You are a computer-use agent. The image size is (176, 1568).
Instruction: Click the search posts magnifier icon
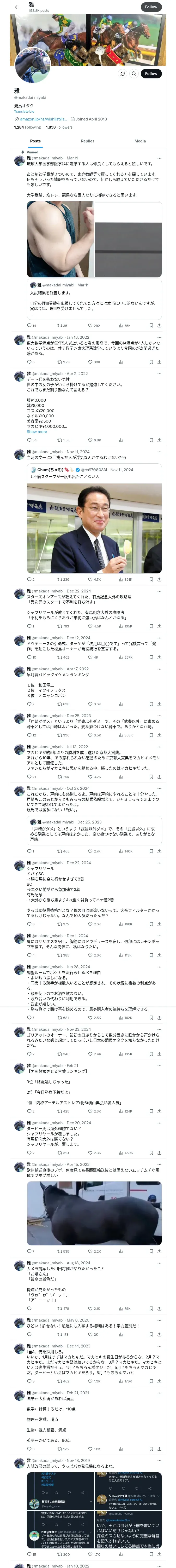(133, 74)
